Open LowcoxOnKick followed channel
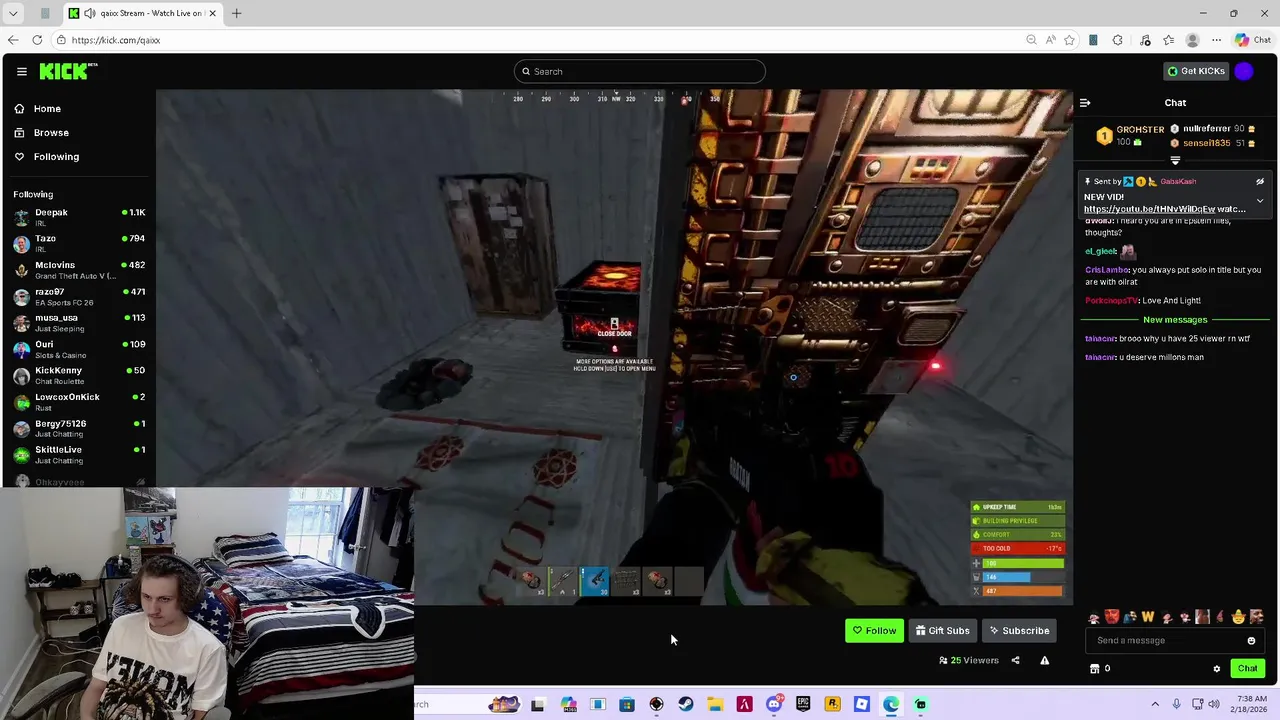The width and height of the screenshot is (1280, 720). click(77, 402)
